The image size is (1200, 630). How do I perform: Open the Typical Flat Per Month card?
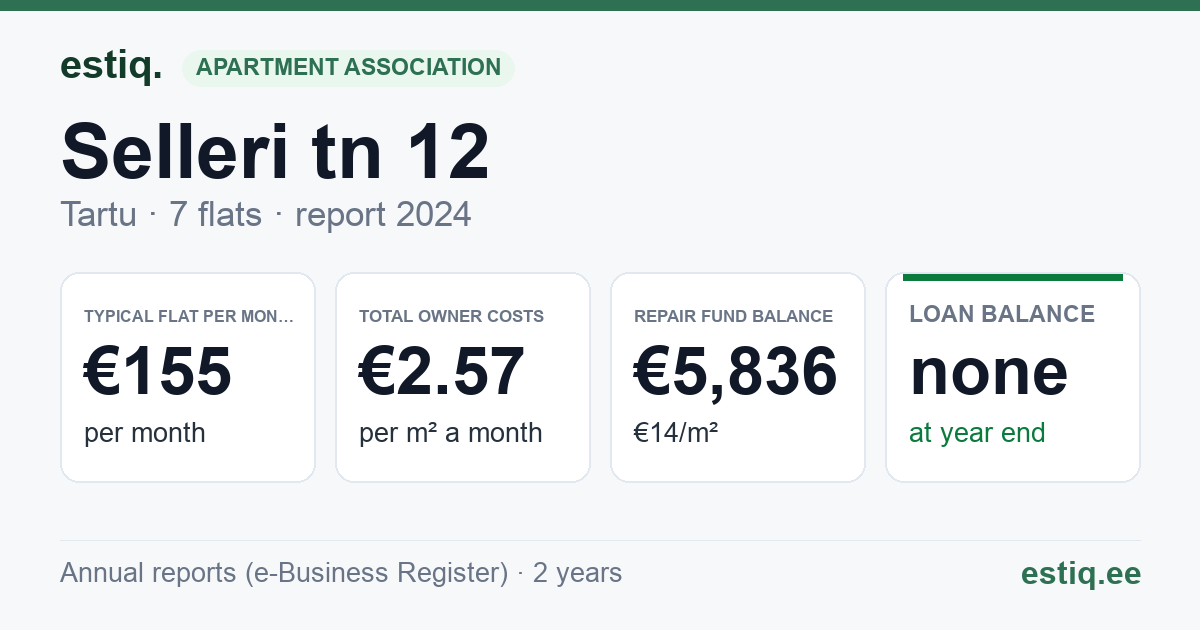coord(188,377)
